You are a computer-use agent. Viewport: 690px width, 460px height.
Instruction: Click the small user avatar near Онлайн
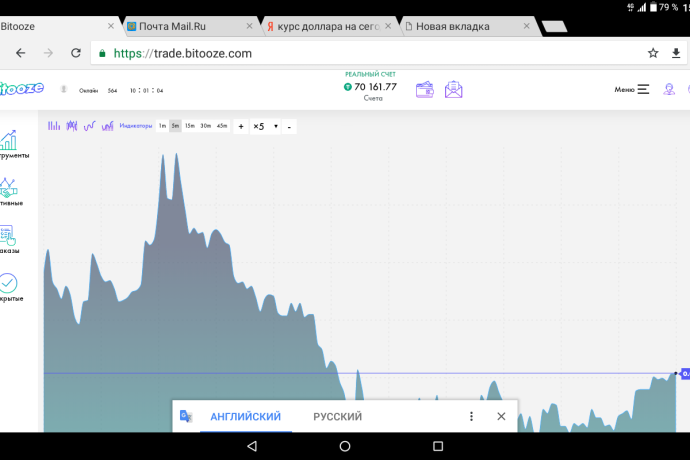pyautogui.click(x=63, y=89)
